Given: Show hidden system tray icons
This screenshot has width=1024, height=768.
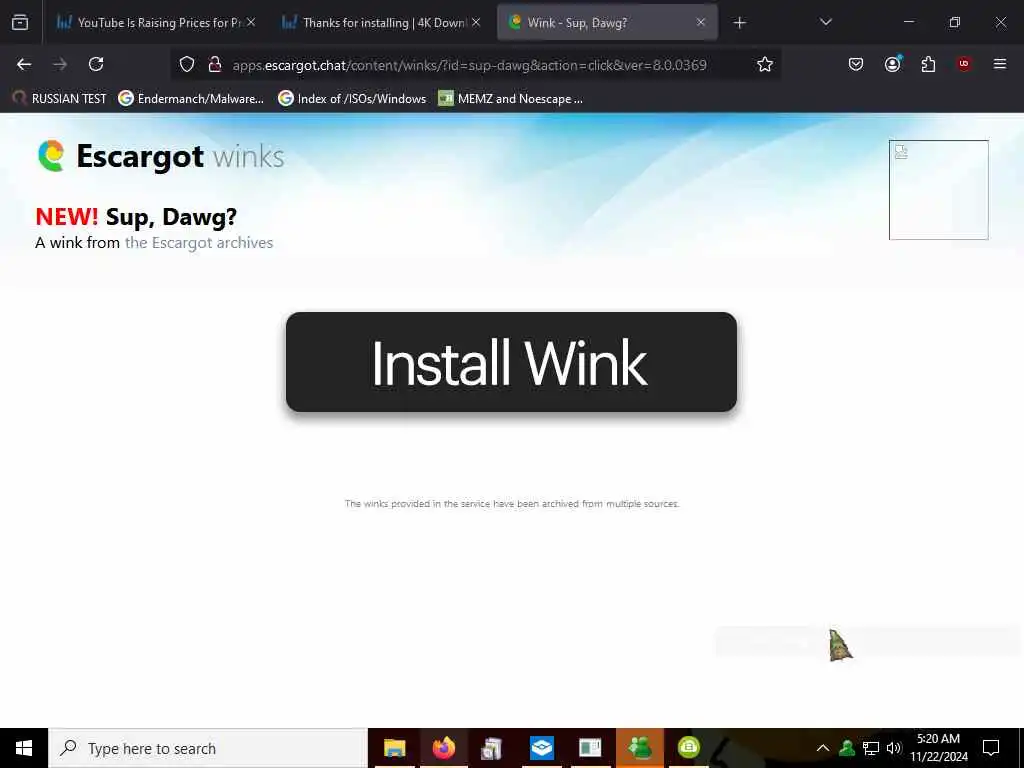Looking at the screenshot, I should pos(823,748).
